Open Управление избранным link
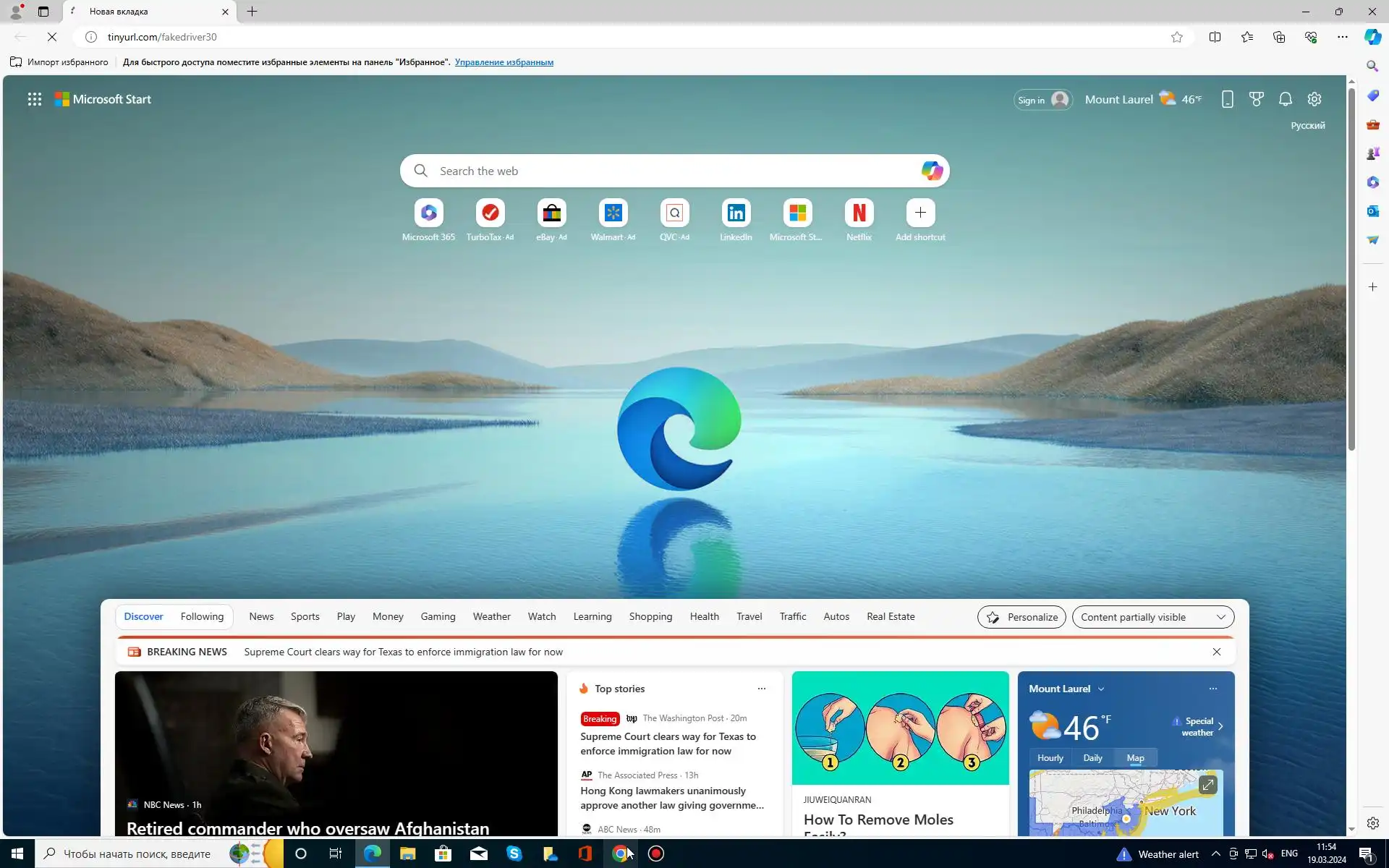Screen dimensions: 1389x868 504,62
